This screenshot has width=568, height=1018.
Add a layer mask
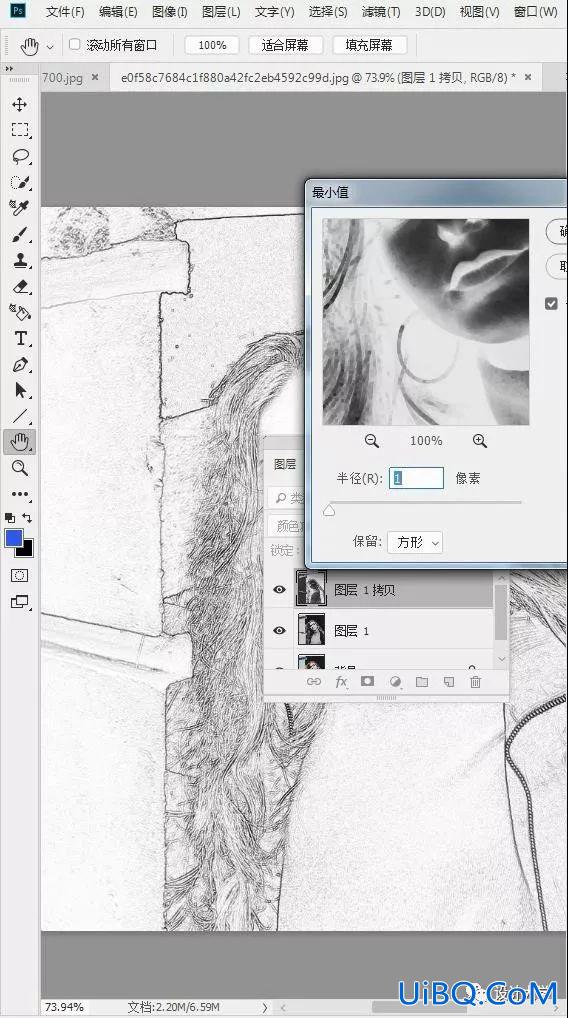tap(367, 681)
